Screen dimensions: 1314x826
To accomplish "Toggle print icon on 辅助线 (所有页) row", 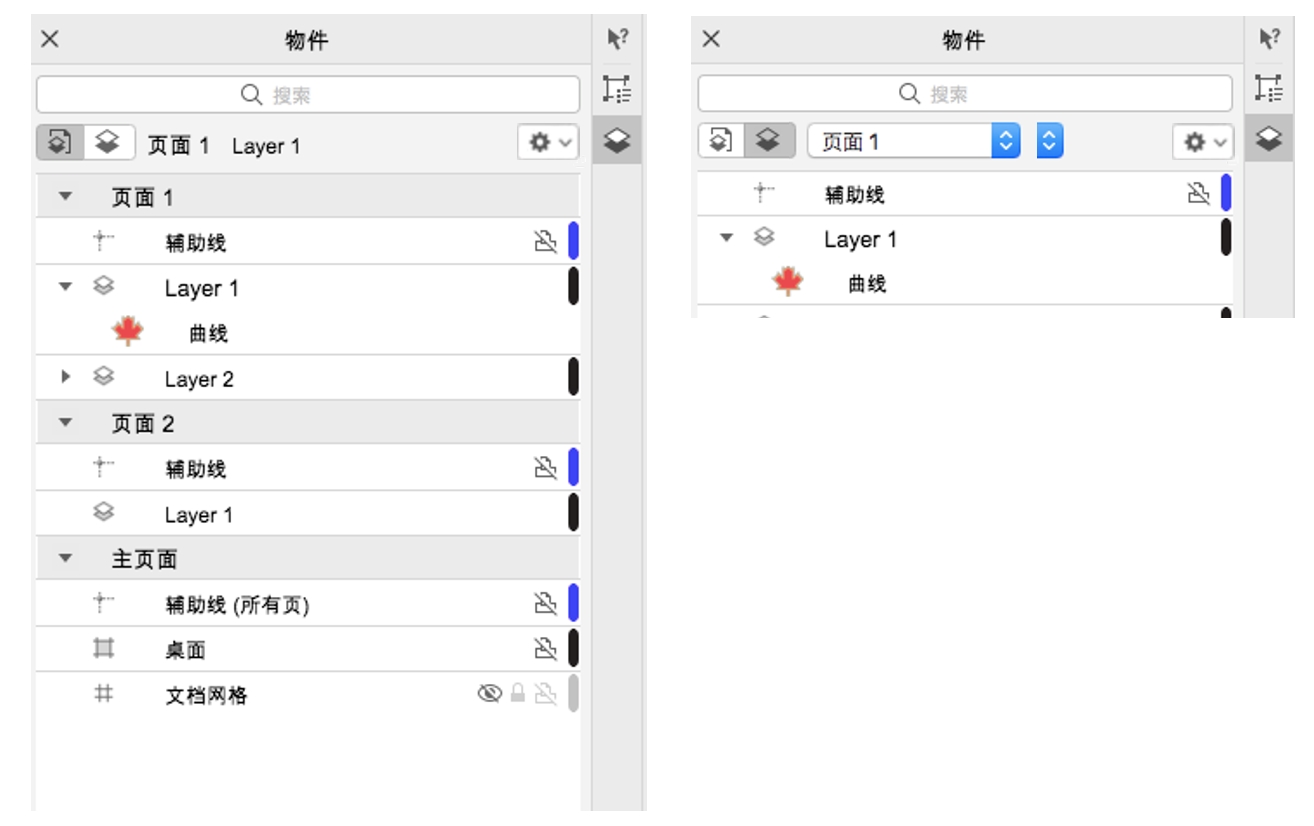I will (x=545, y=603).
